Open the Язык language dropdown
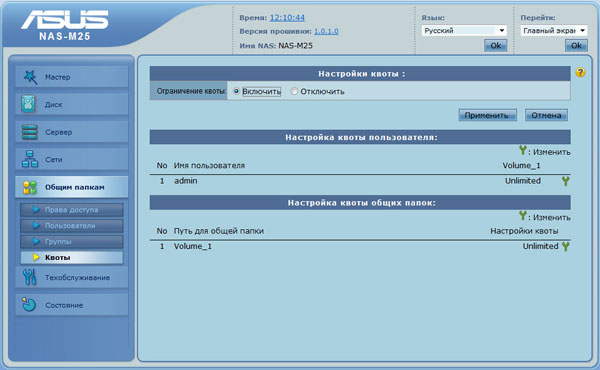 click(464, 30)
